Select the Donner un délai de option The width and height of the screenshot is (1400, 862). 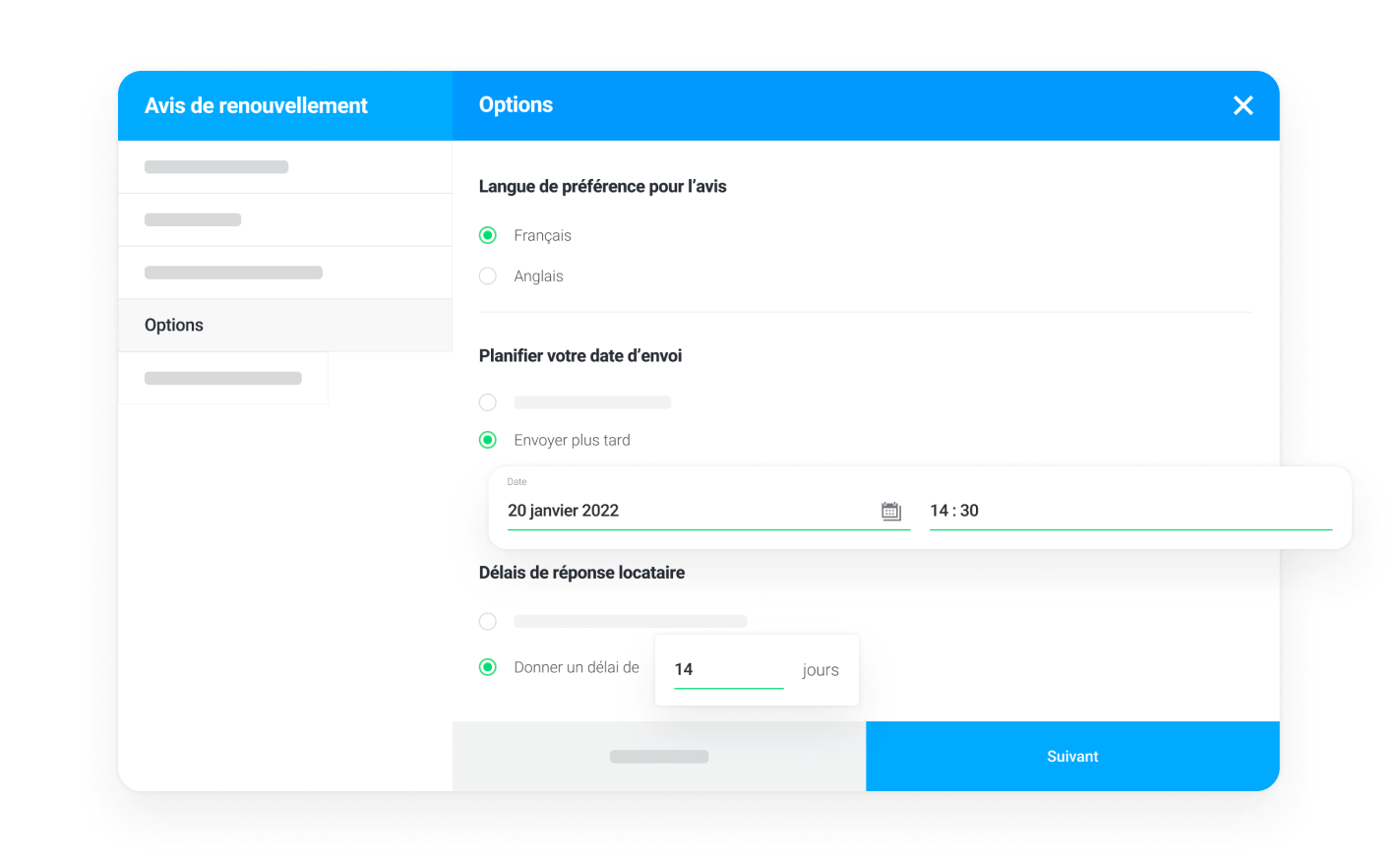click(x=488, y=667)
